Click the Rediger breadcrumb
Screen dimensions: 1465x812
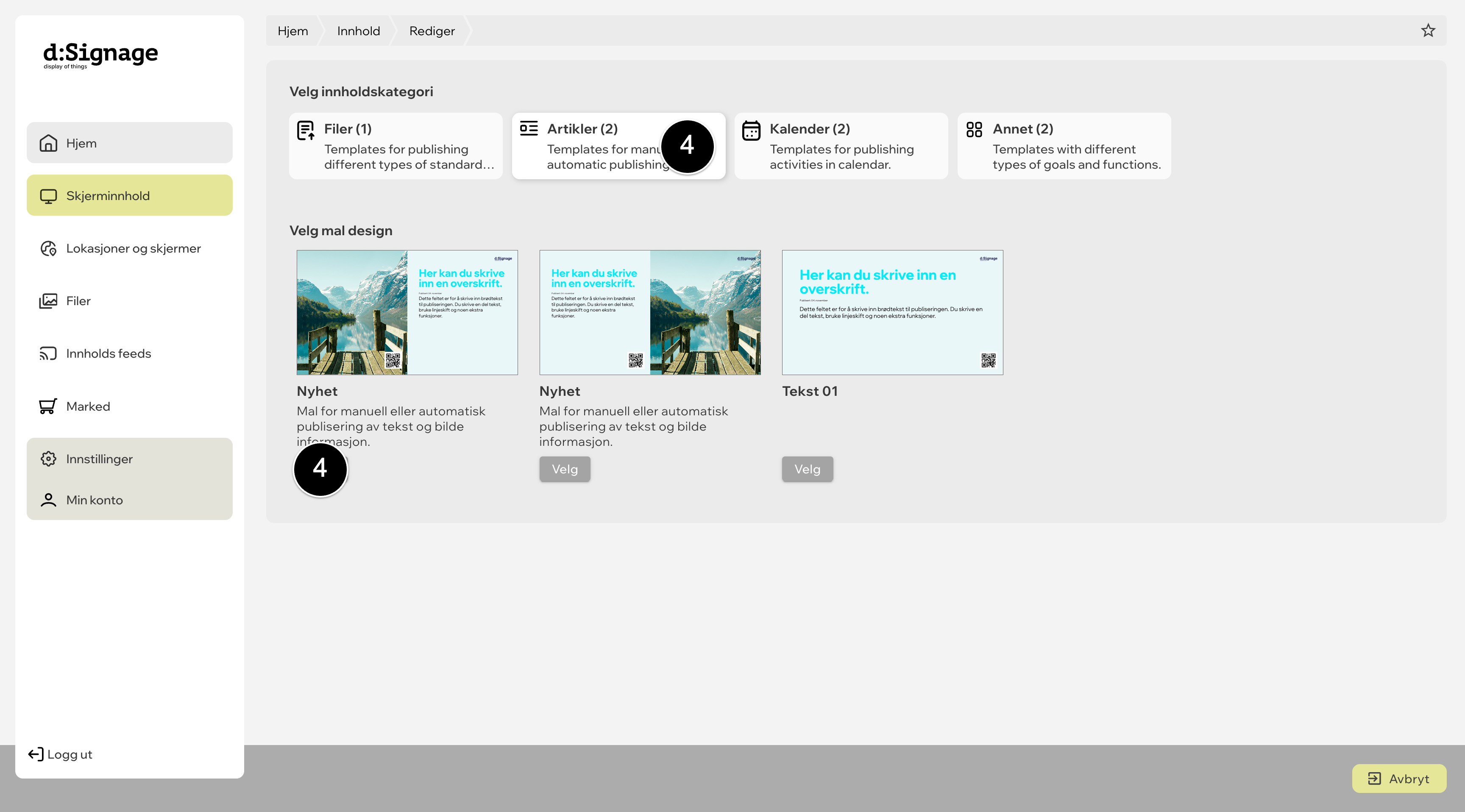[x=432, y=31]
